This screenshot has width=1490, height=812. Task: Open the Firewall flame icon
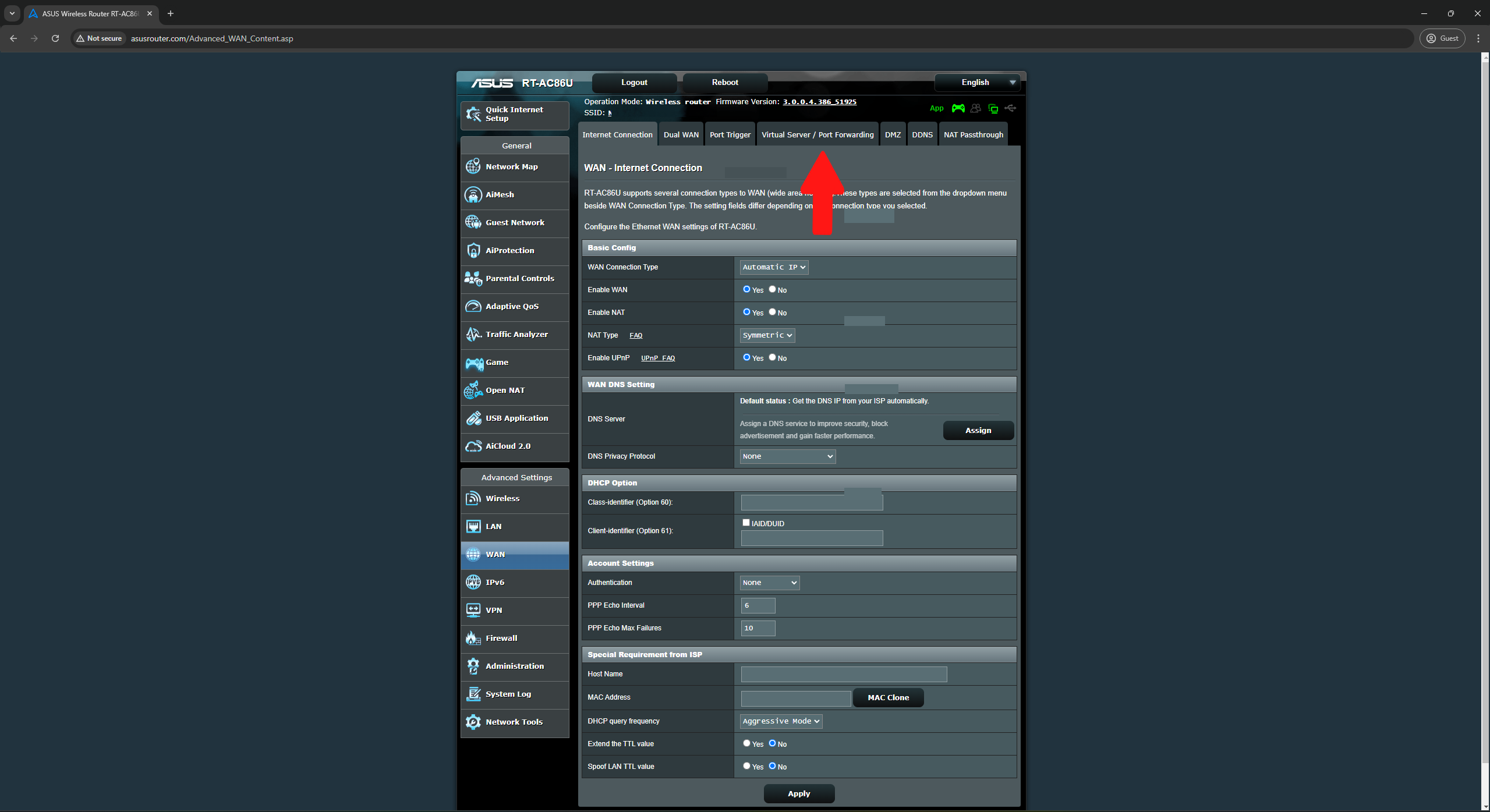473,638
